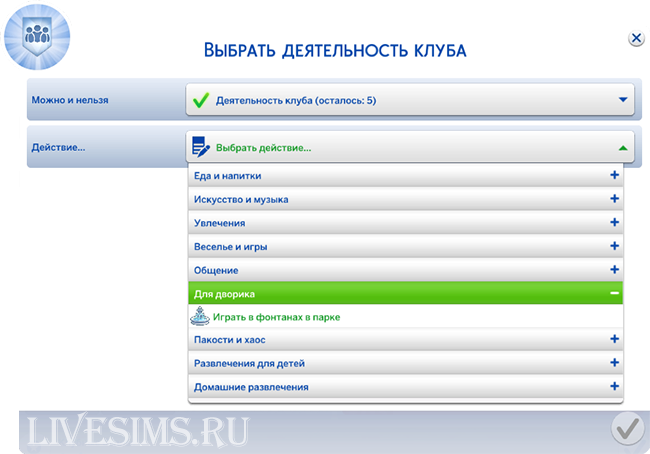Close the club activity dialog
Viewport: 650px width, 454px height.
pos(636,39)
